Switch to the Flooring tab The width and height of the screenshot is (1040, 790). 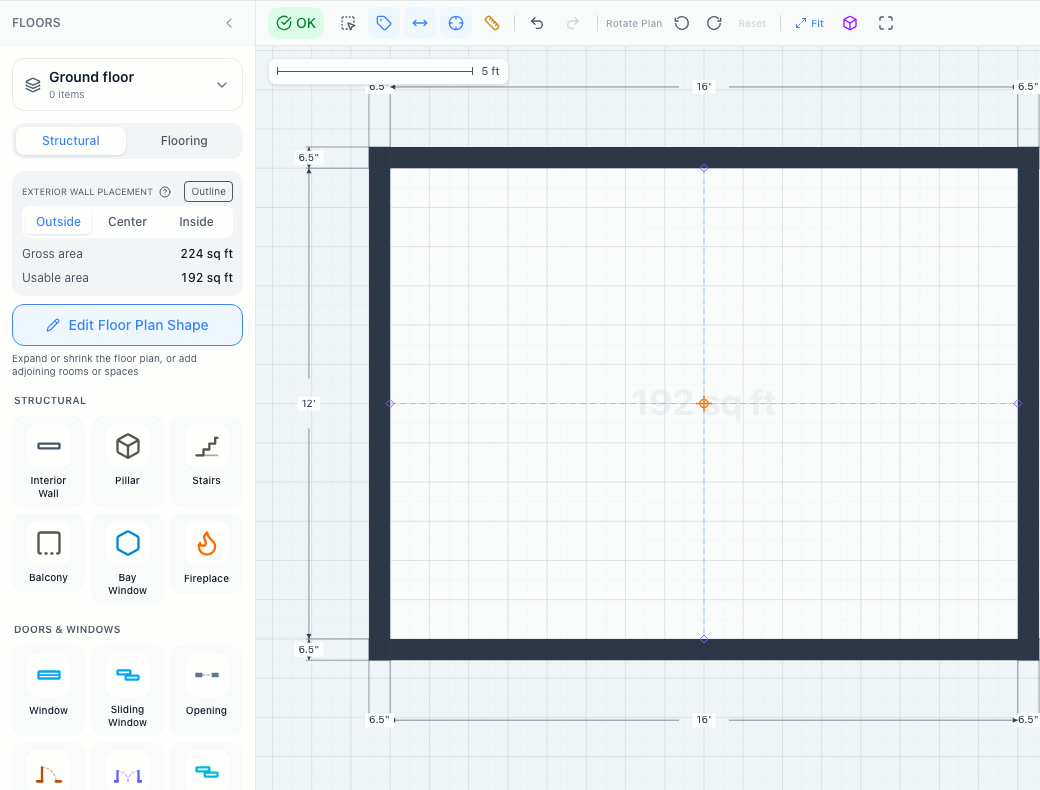pos(184,141)
